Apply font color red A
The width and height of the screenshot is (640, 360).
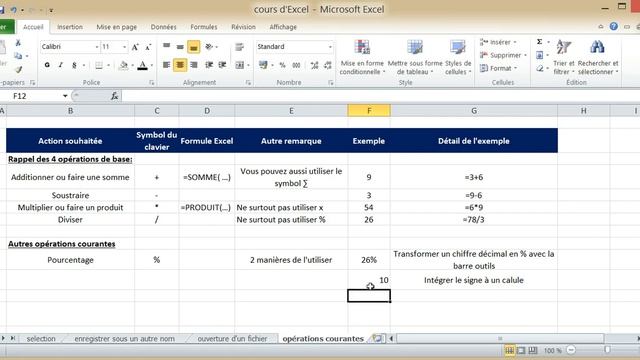[x=142, y=65]
